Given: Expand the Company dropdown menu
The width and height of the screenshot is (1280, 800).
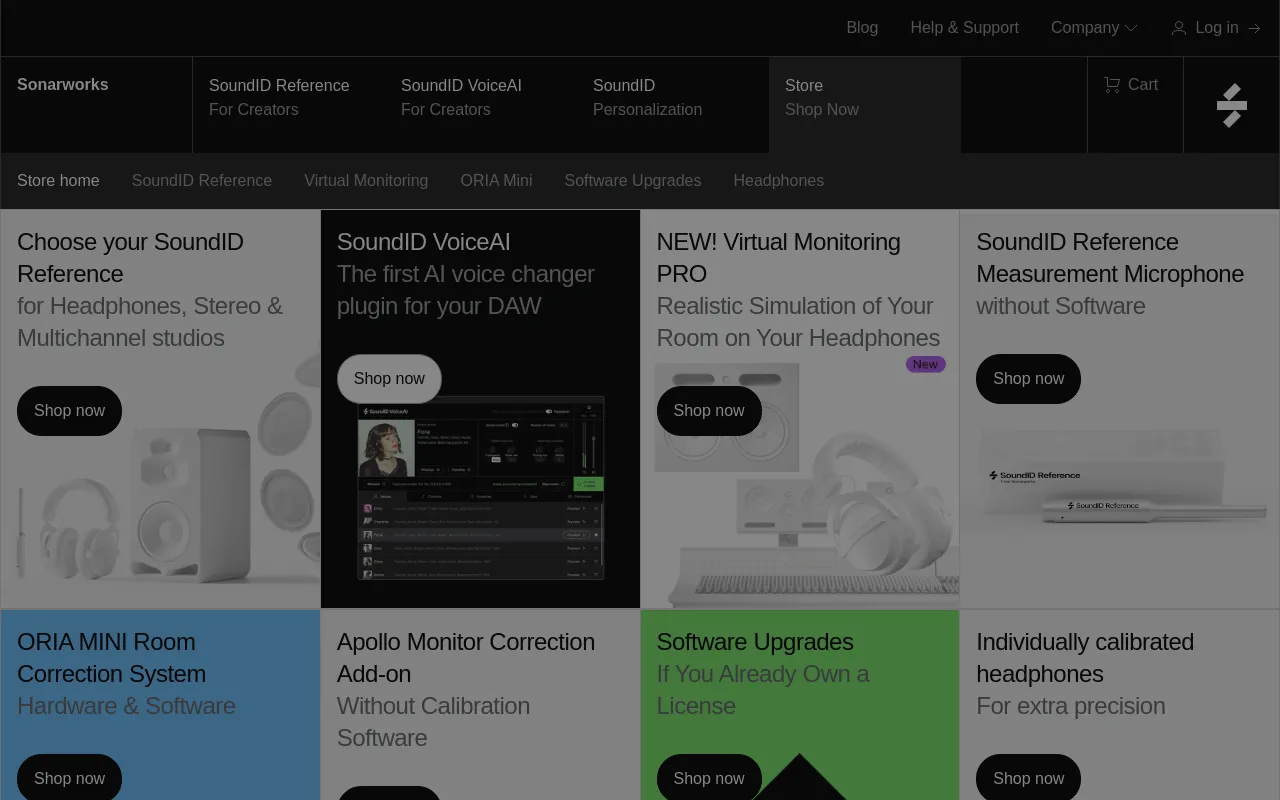Looking at the screenshot, I should coord(1086,28).
